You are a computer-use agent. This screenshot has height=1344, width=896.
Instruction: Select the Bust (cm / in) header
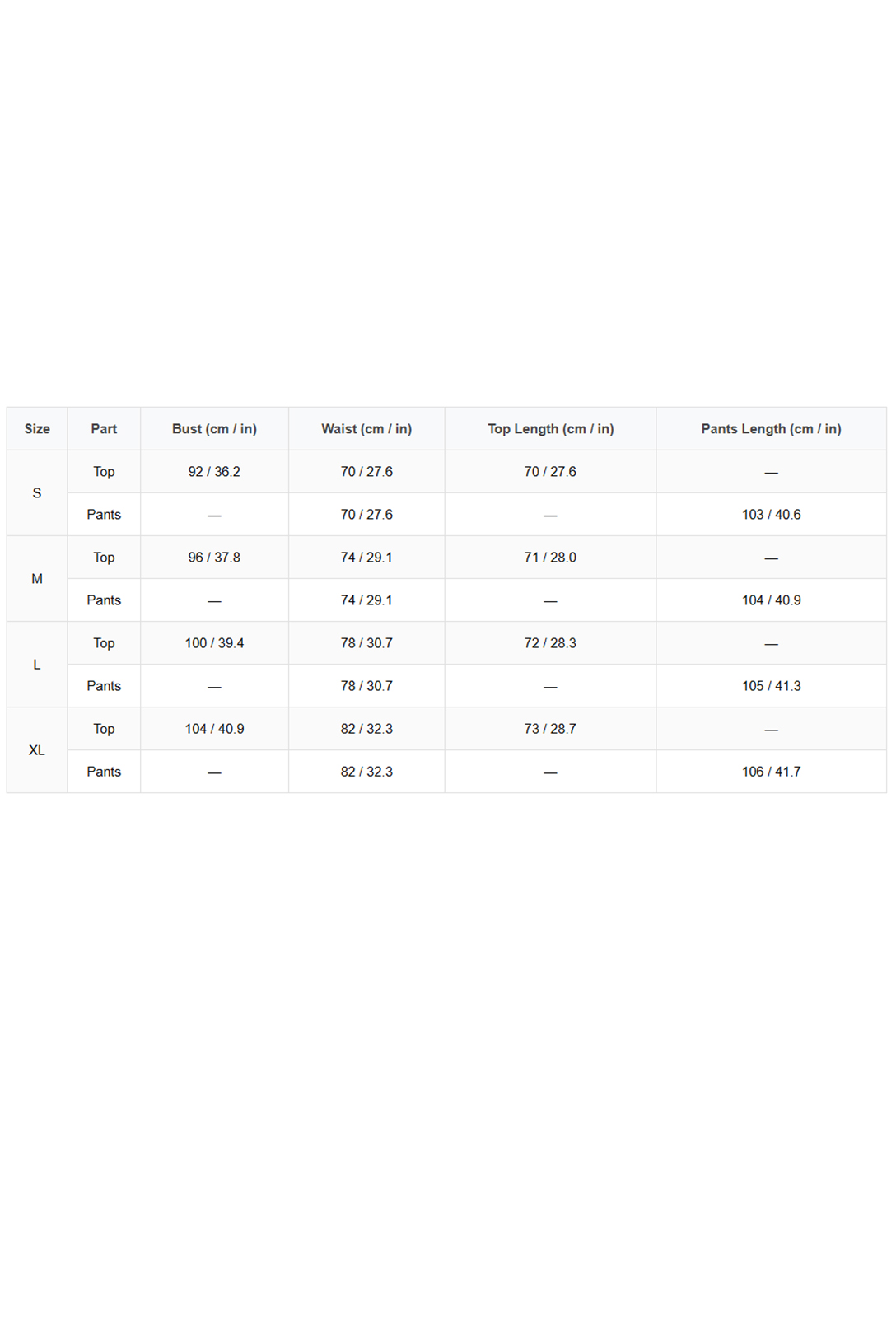(214, 429)
